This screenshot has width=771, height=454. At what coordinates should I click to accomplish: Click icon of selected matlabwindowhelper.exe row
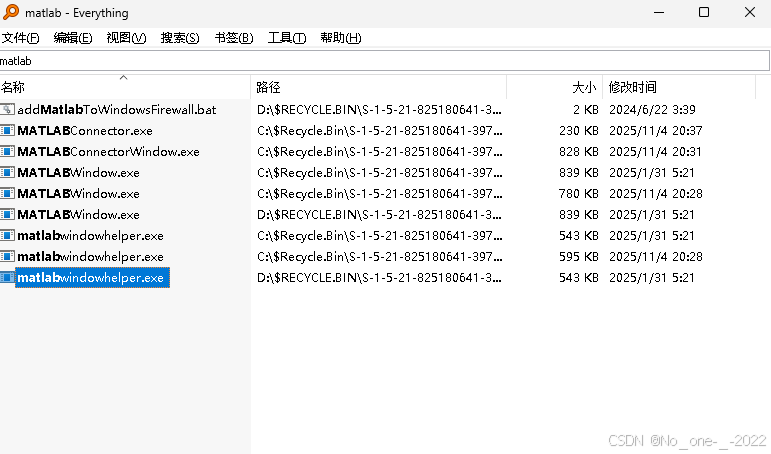[7, 277]
